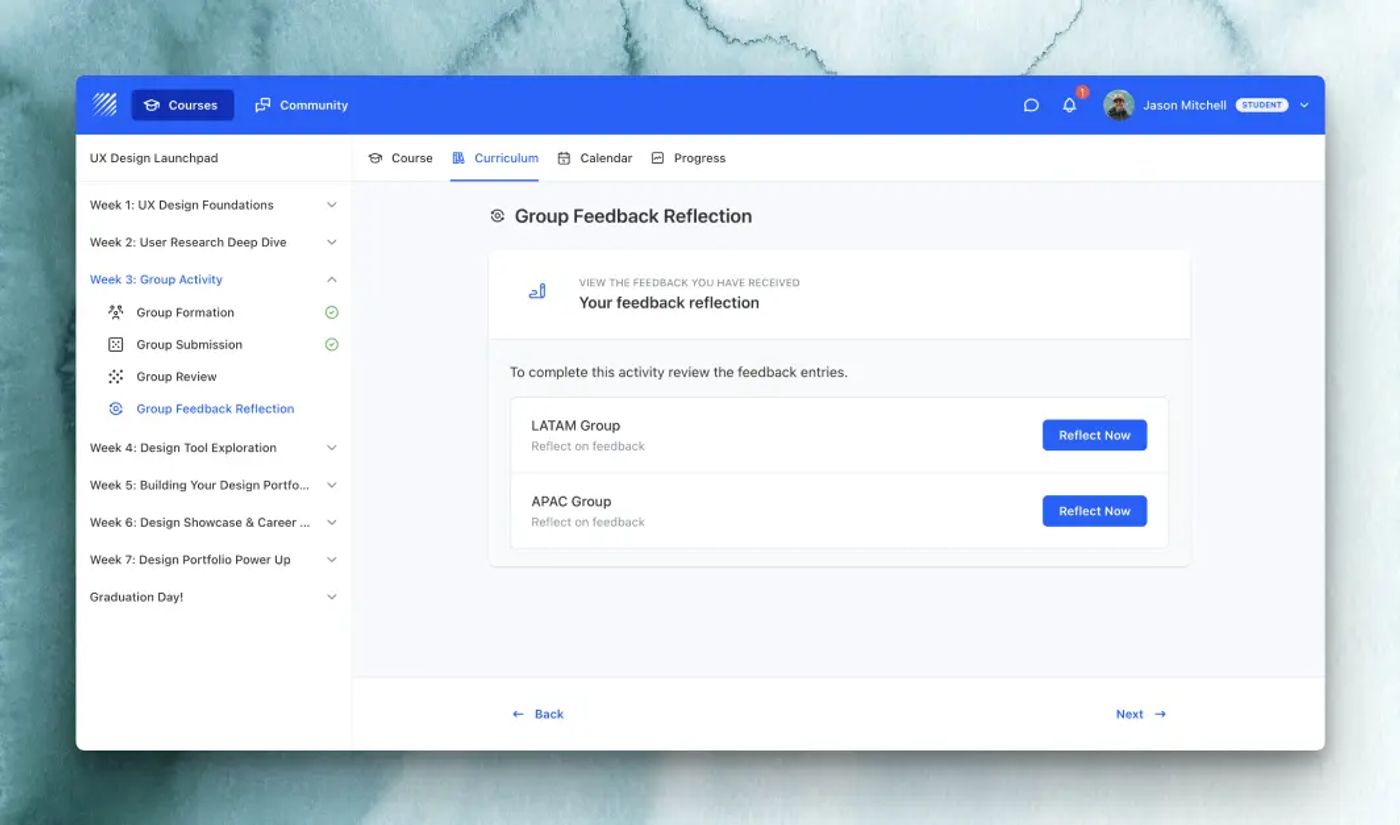The height and width of the screenshot is (825, 1400).
Task: Click the APAC Group entry title
Action: 571,502
